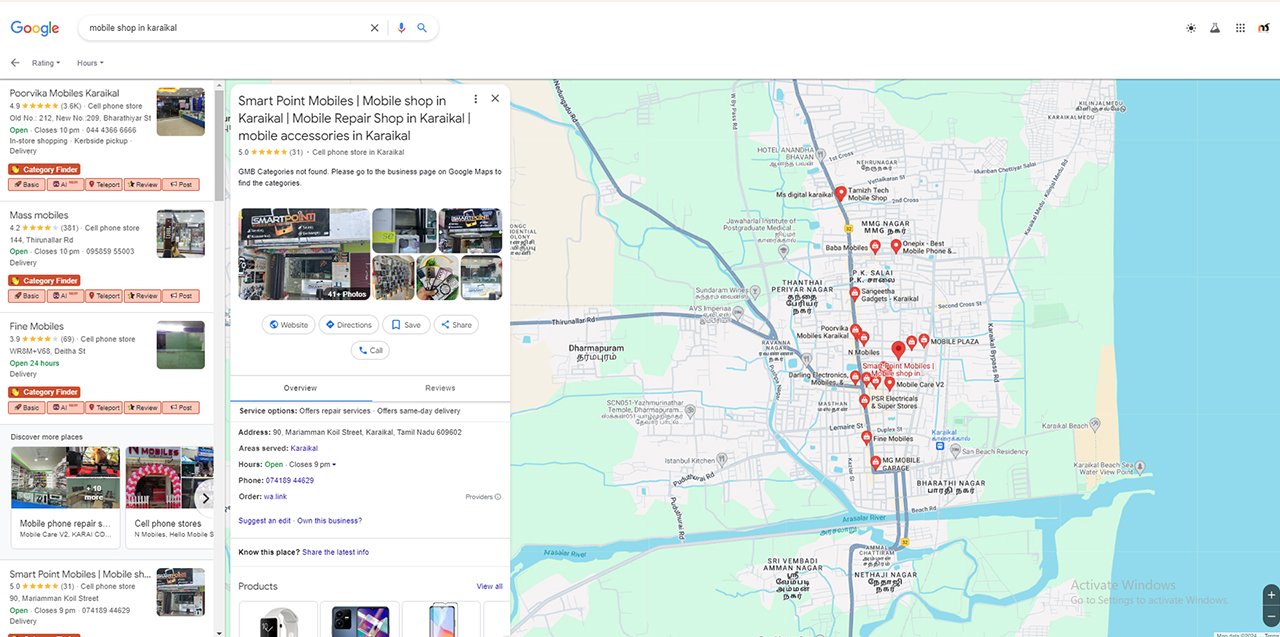
Task: Click the Sangeetha Gadgets map pin
Action: coord(854,294)
